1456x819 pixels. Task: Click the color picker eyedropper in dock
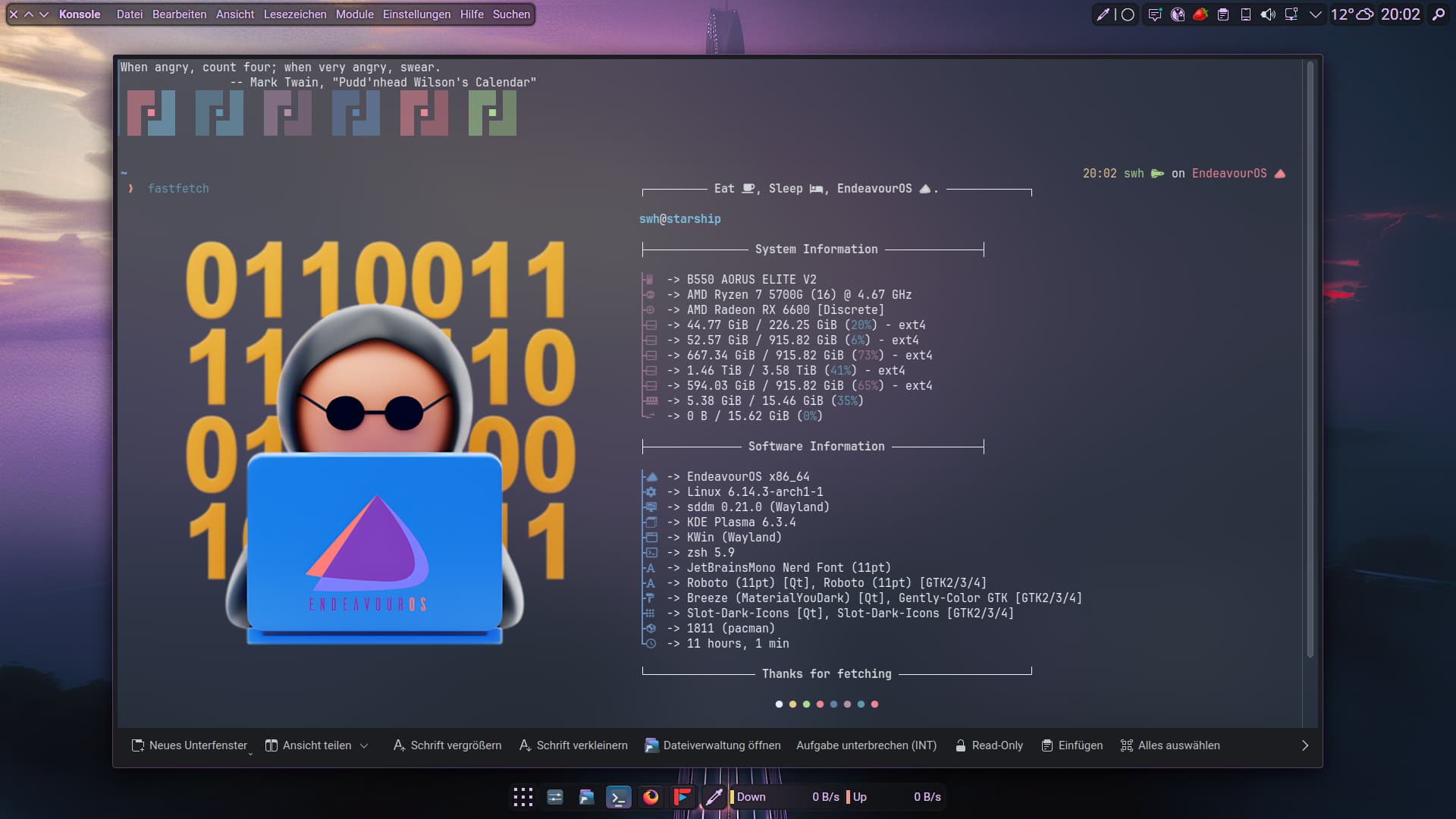tap(714, 797)
